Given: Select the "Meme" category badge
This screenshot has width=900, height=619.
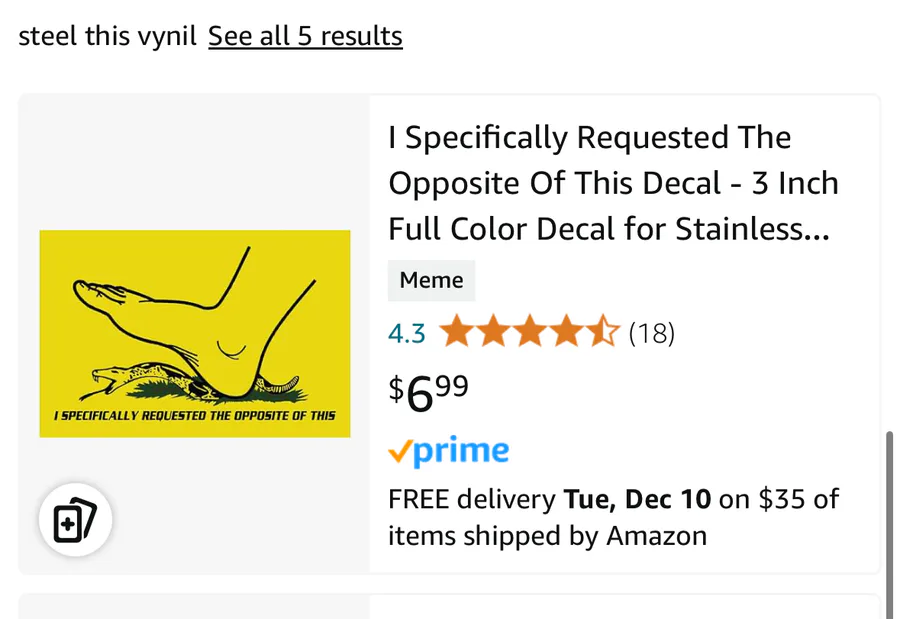Looking at the screenshot, I should point(431,281).
